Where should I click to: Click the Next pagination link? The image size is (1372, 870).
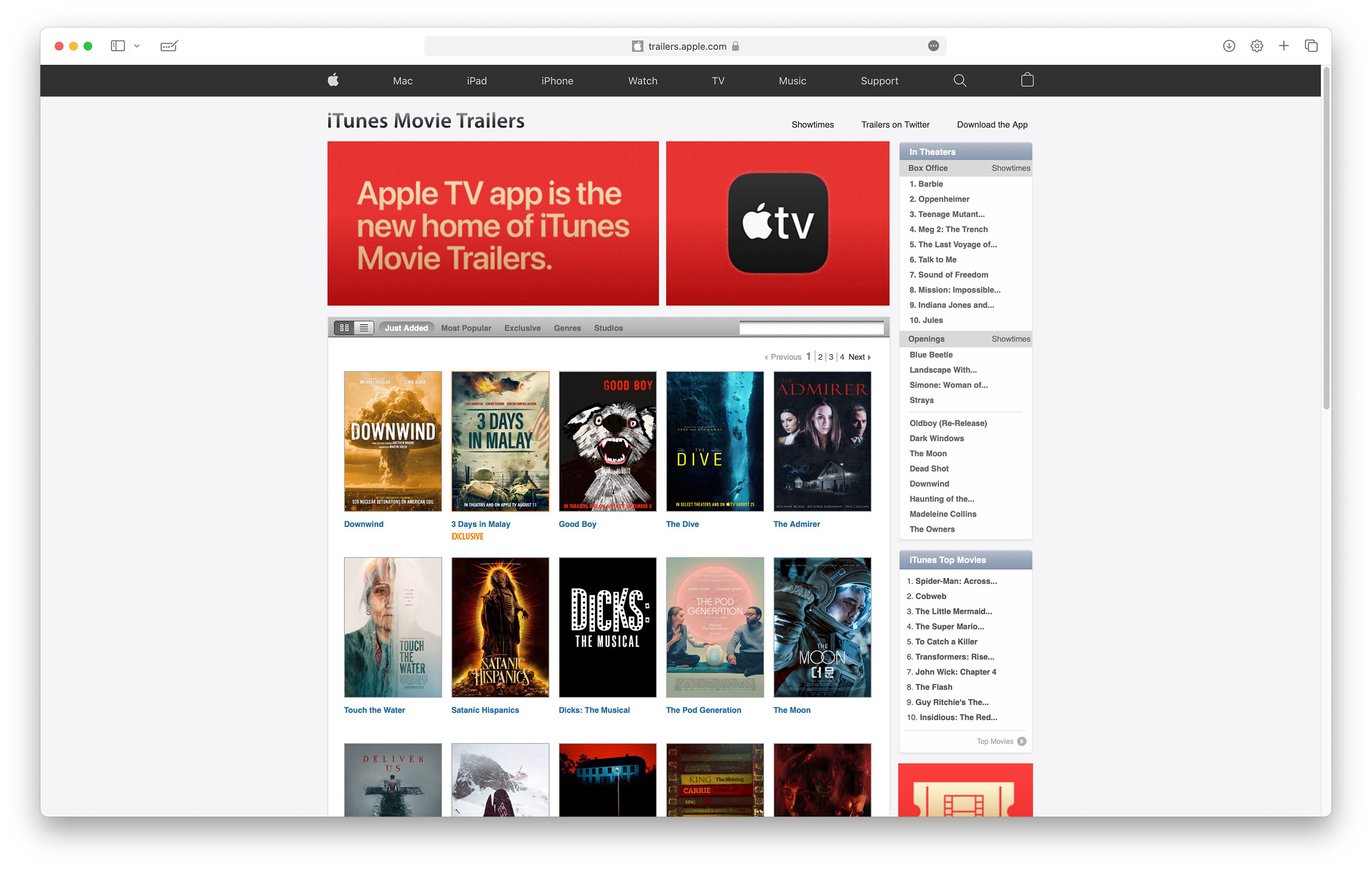[857, 357]
